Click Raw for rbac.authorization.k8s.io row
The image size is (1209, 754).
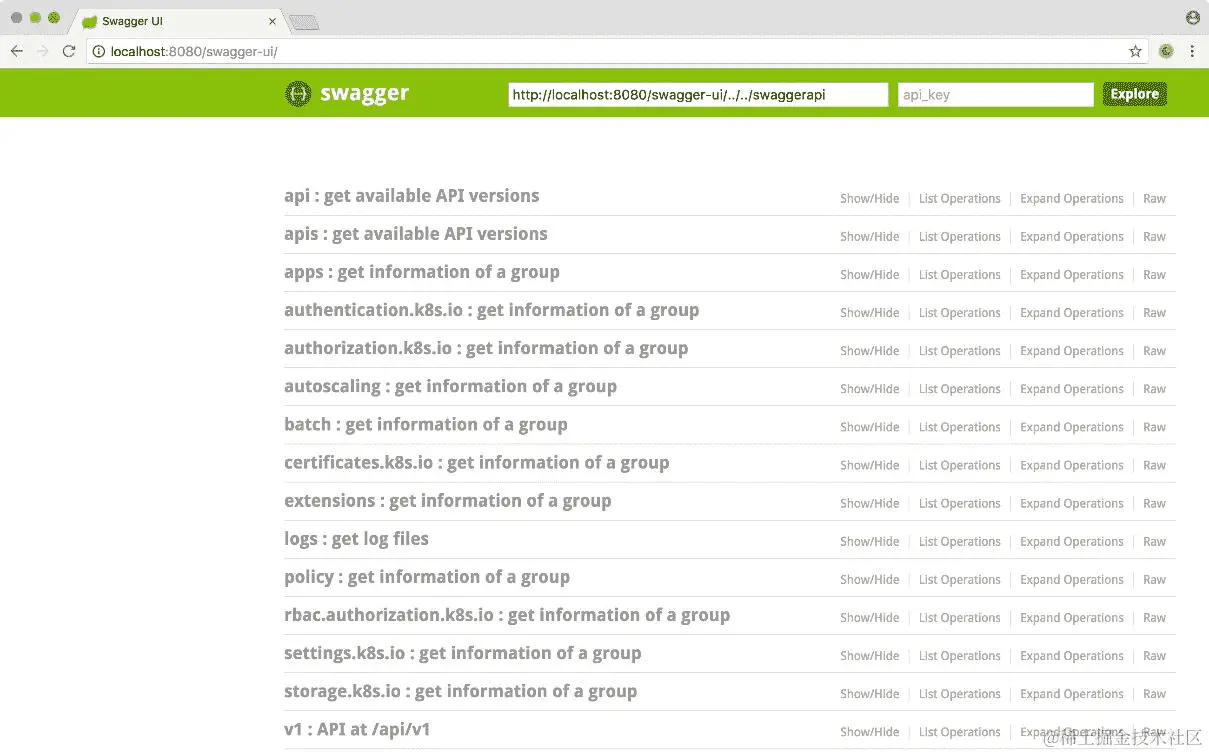click(x=1154, y=618)
